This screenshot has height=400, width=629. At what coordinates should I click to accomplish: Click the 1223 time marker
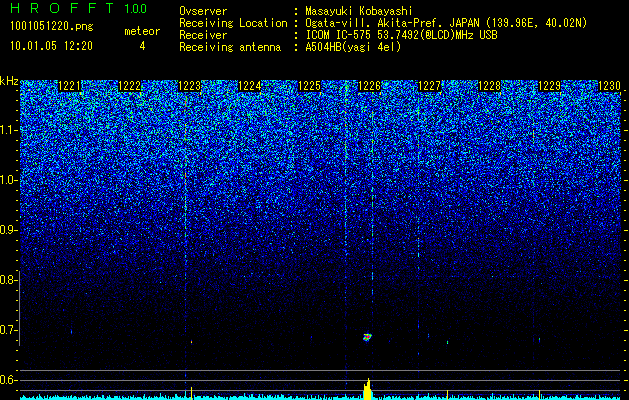coord(189,86)
